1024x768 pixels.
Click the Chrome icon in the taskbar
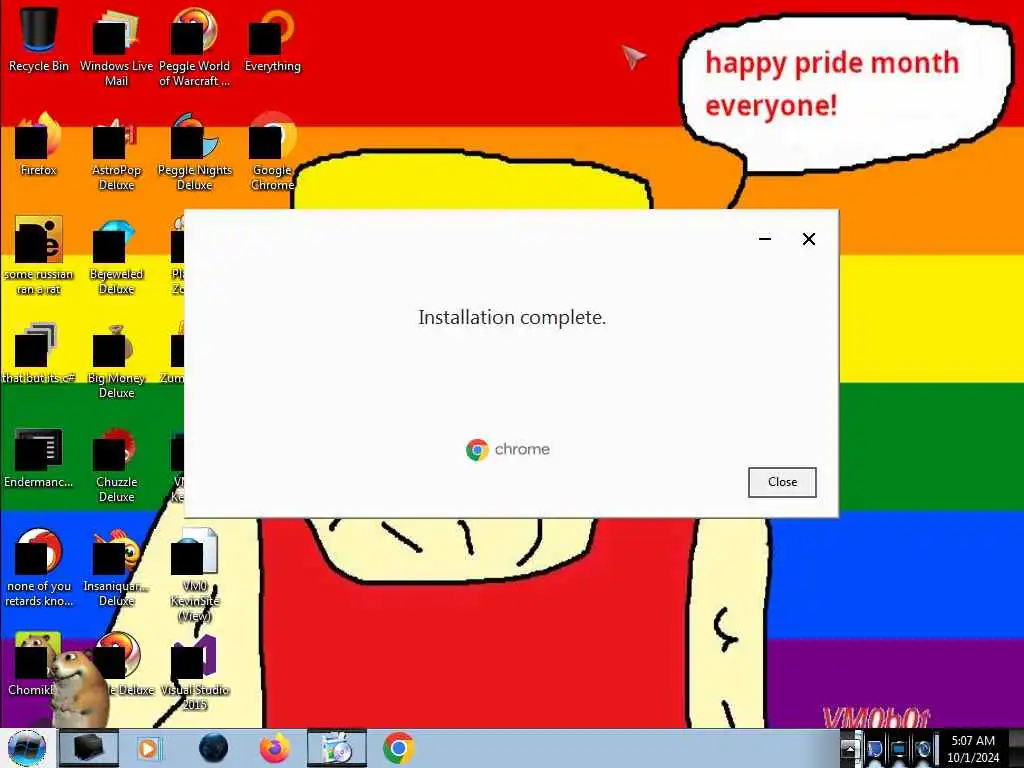(398, 748)
